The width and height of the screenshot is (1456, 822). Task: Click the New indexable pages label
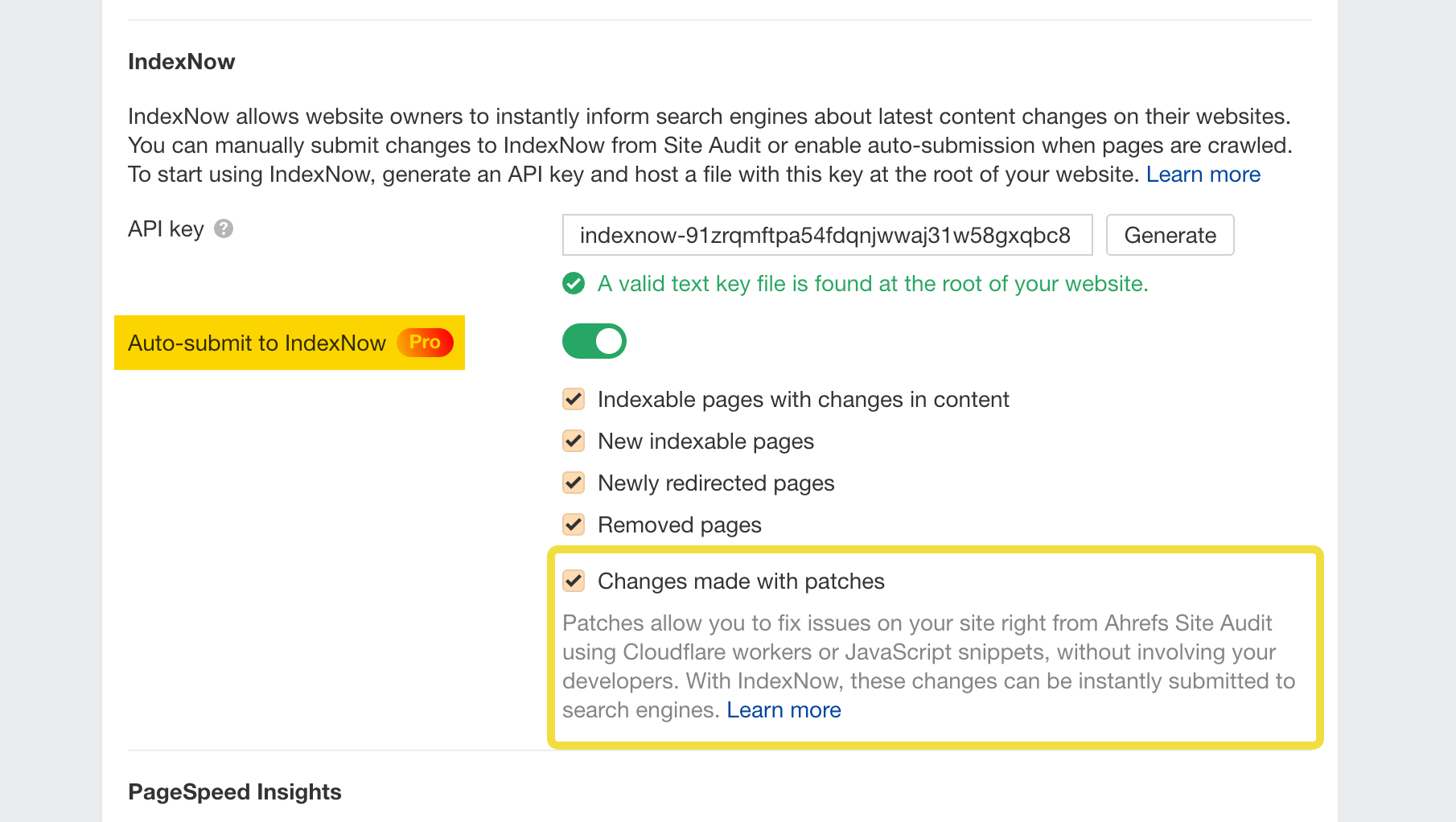pyautogui.click(x=705, y=442)
